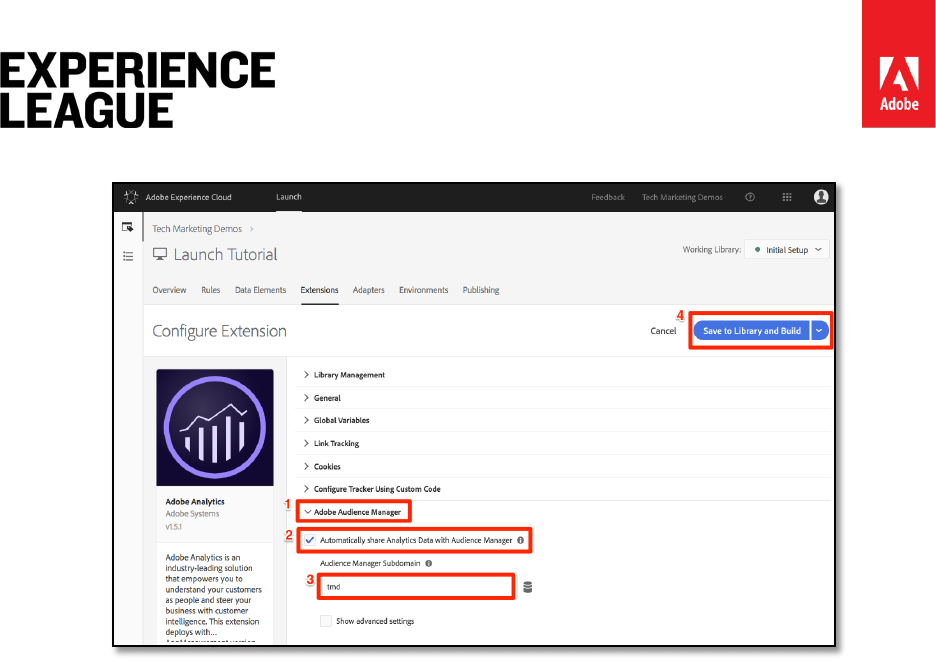Open the user profile avatar icon

821,196
